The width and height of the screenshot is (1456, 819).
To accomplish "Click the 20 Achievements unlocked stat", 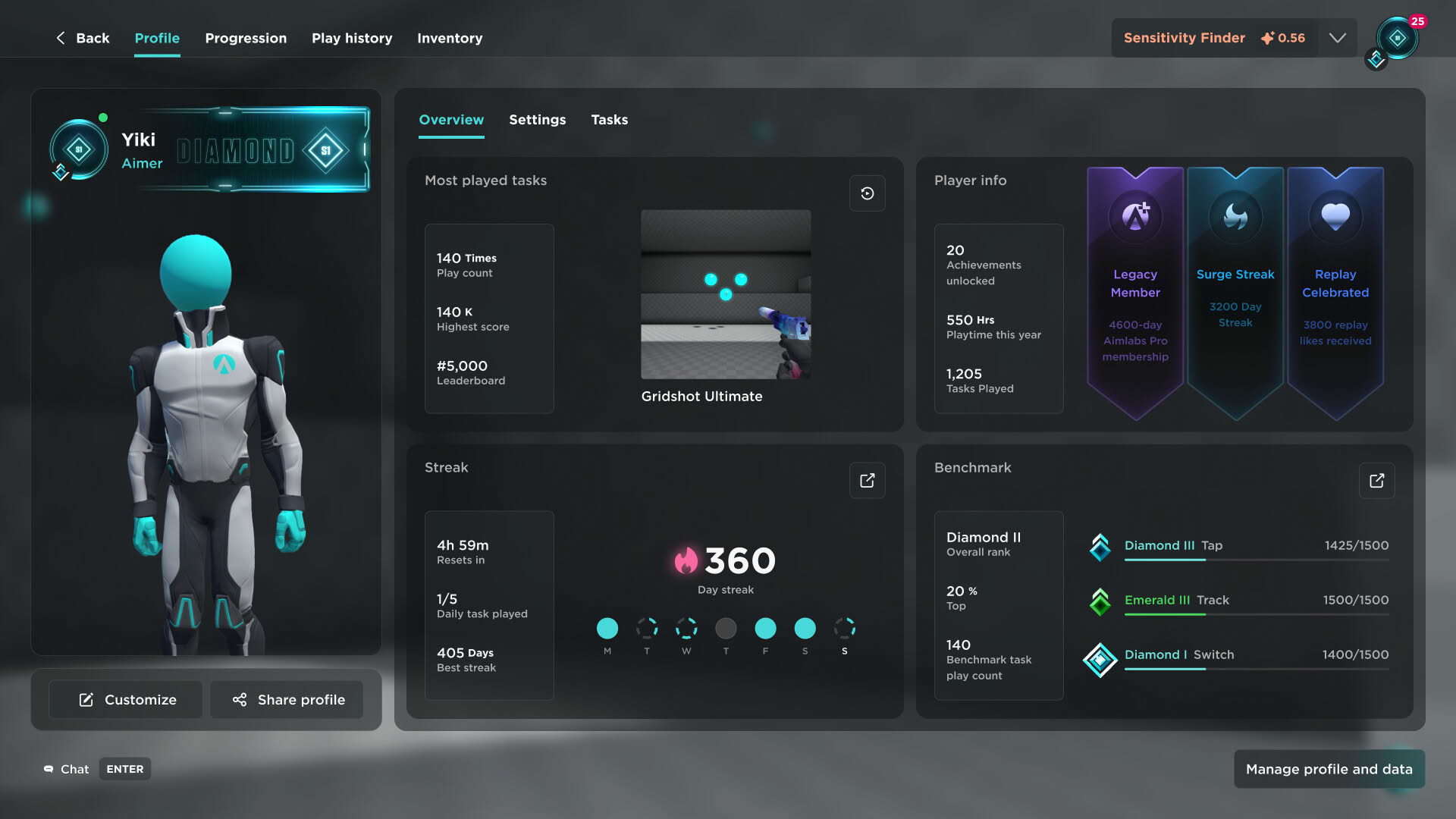I will [984, 265].
